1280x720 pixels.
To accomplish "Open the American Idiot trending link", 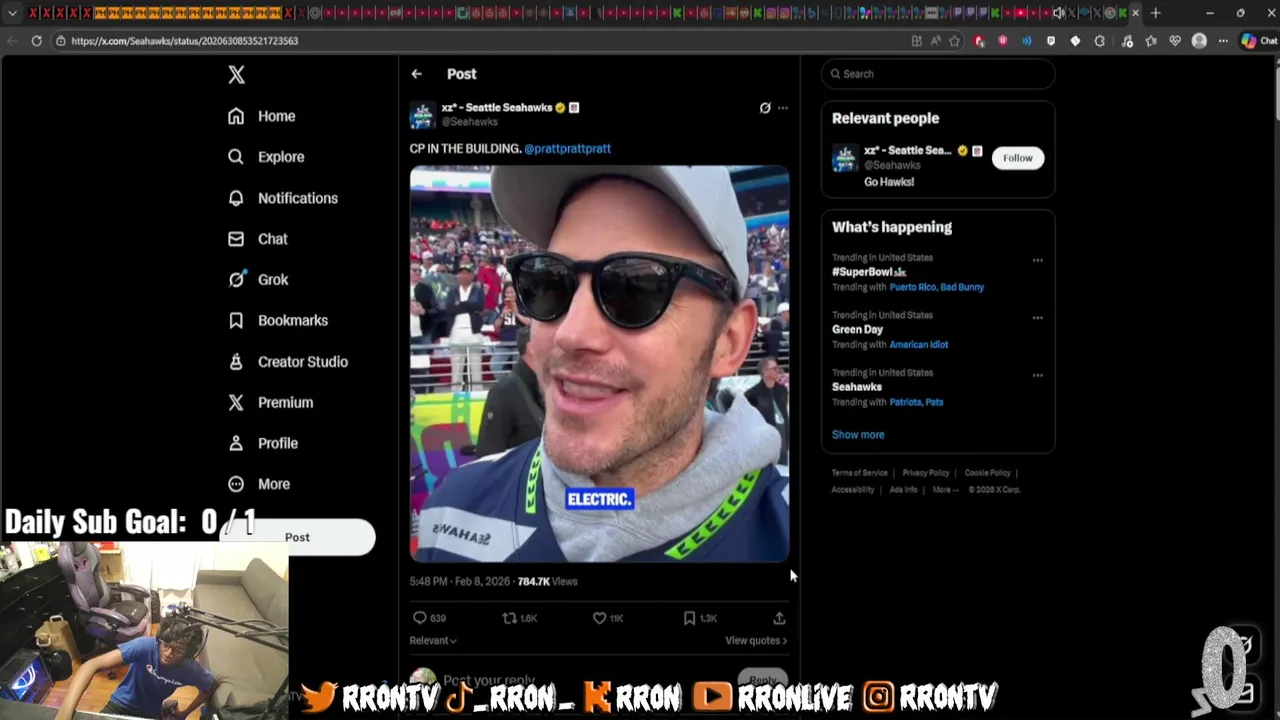I will pyautogui.click(x=918, y=345).
